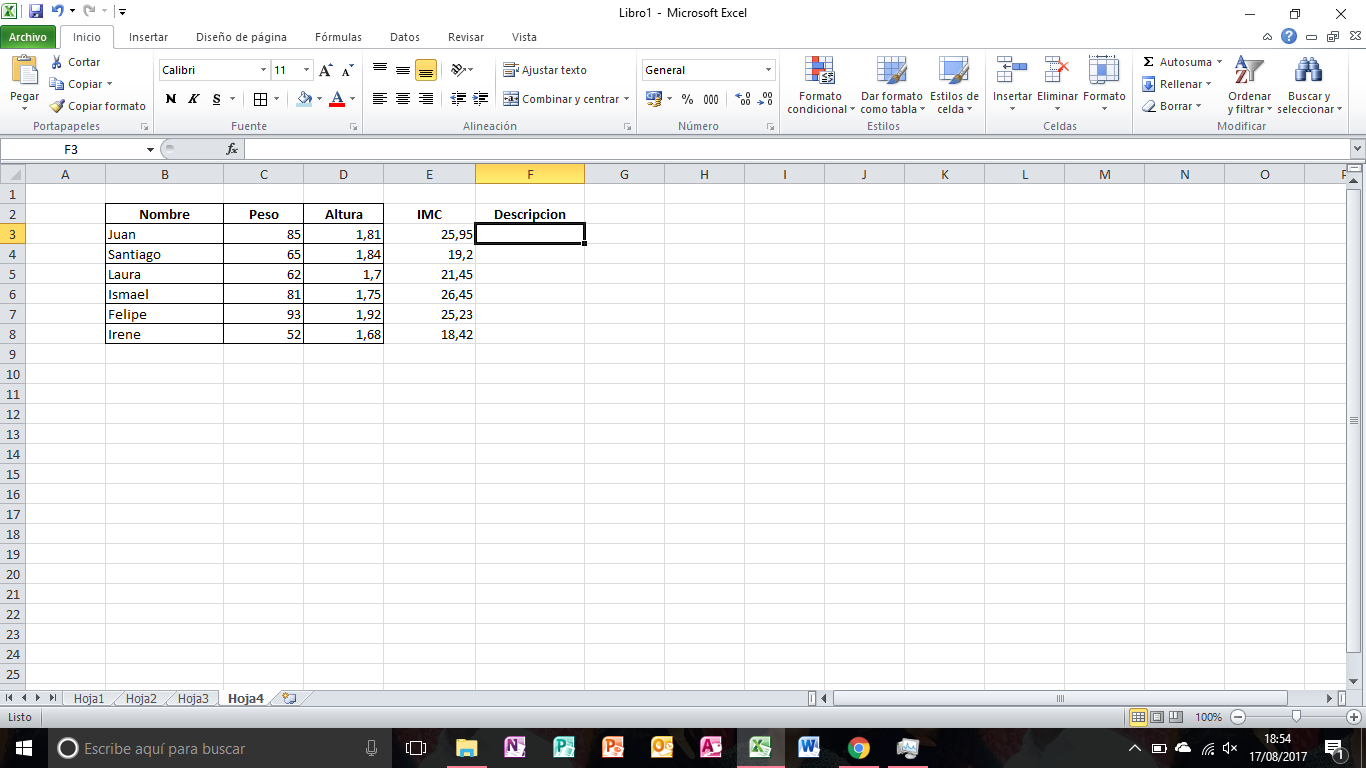Switch to the Fórmulas ribbon tab
The image size is (1366, 768).
pyautogui.click(x=337, y=37)
